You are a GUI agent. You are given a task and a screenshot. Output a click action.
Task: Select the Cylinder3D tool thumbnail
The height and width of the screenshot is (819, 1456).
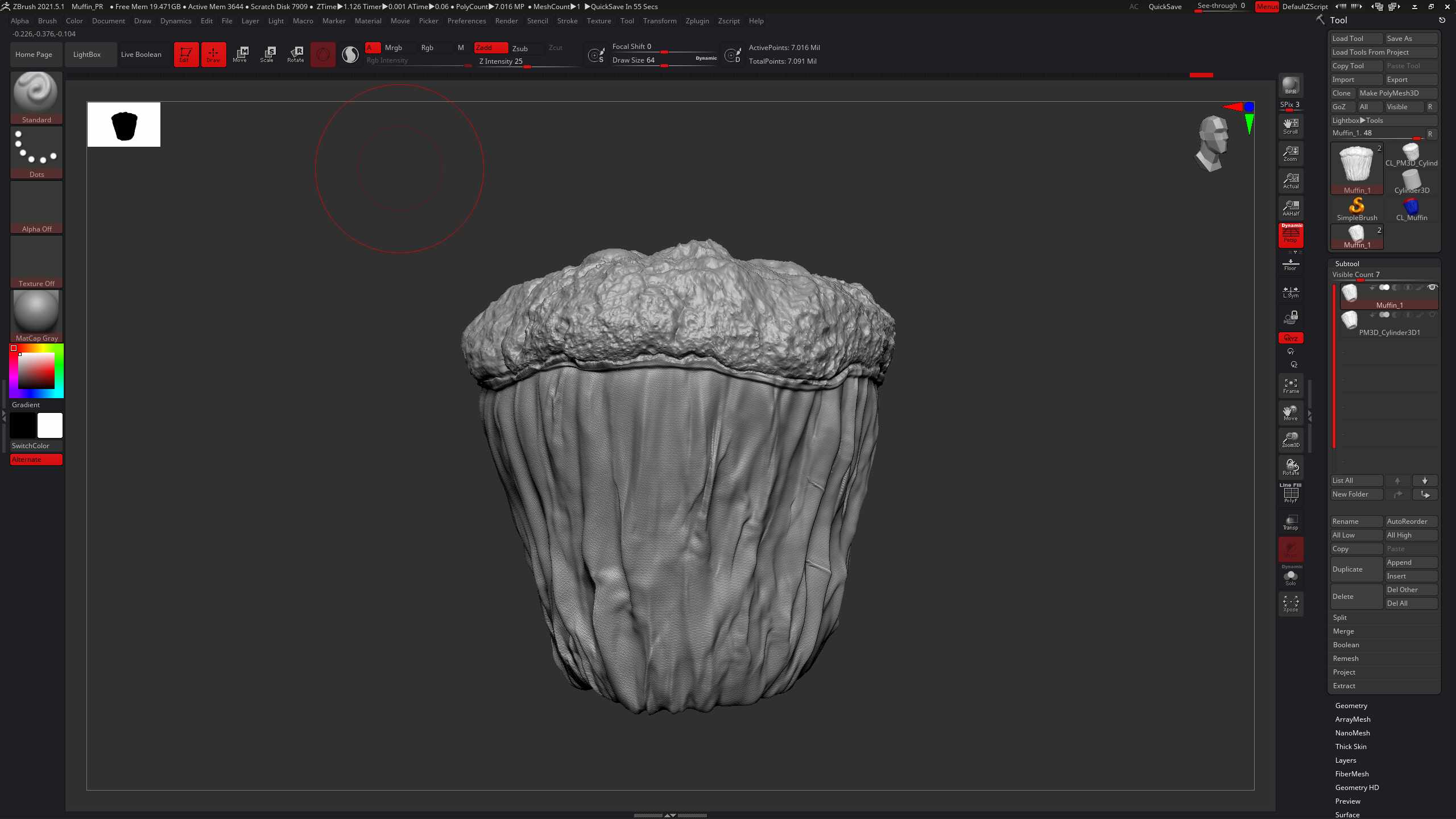pos(1411,181)
